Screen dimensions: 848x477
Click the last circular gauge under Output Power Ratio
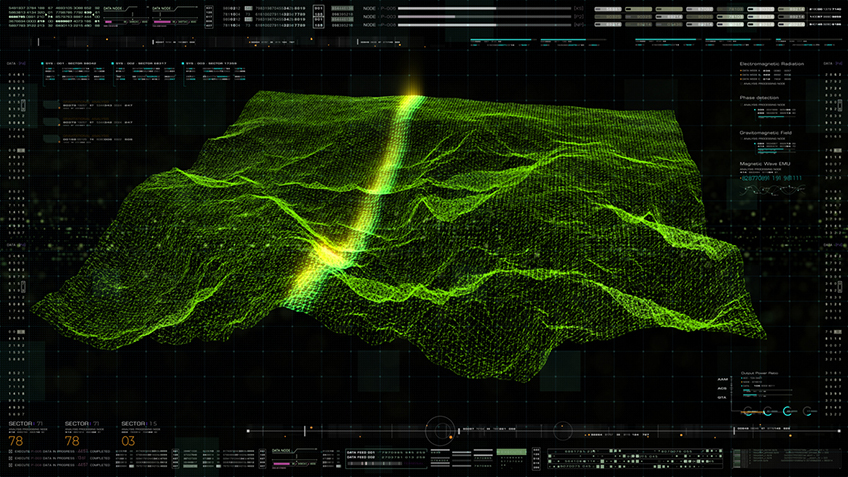808,411
